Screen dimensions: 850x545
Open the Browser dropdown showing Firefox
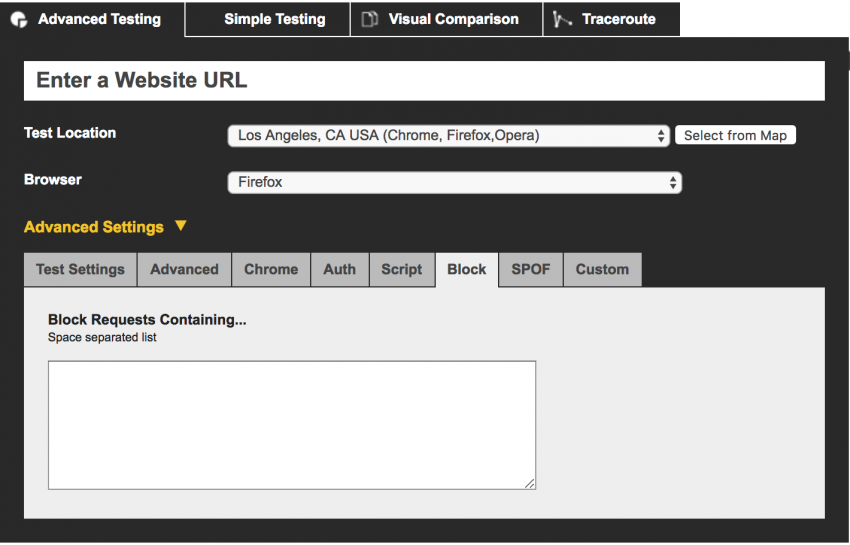click(455, 183)
